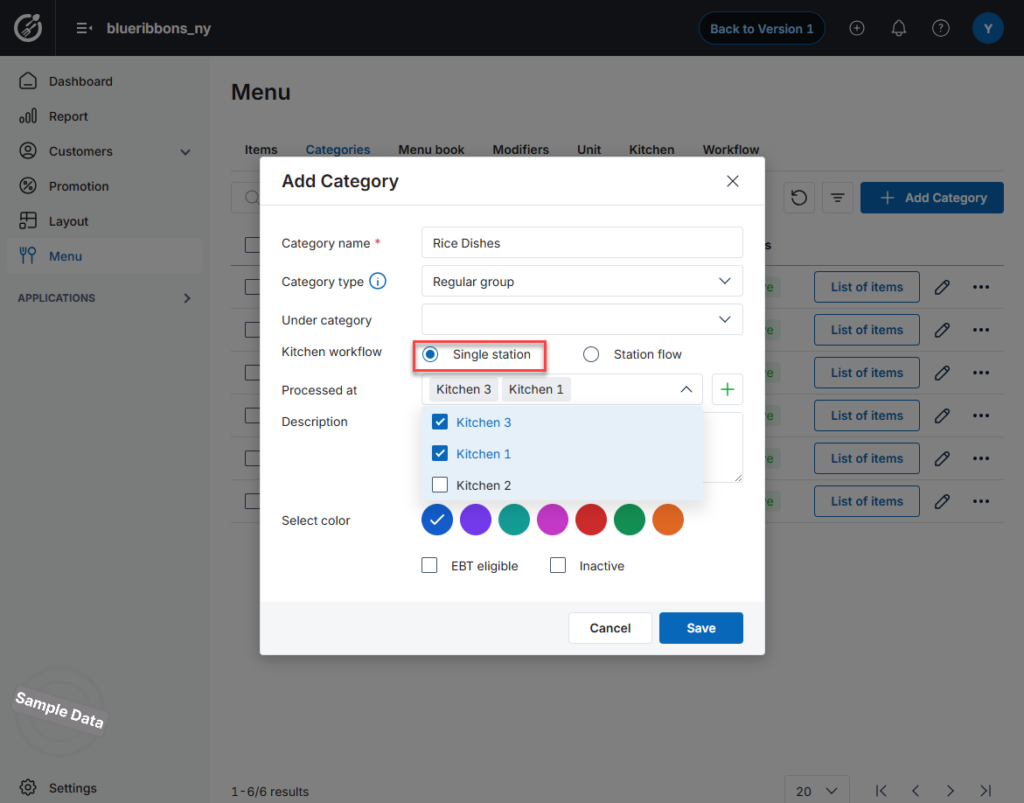This screenshot has height=803, width=1024.
Task: Uncheck Kitchen 3 in dropdown list
Action: click(440, 422)
